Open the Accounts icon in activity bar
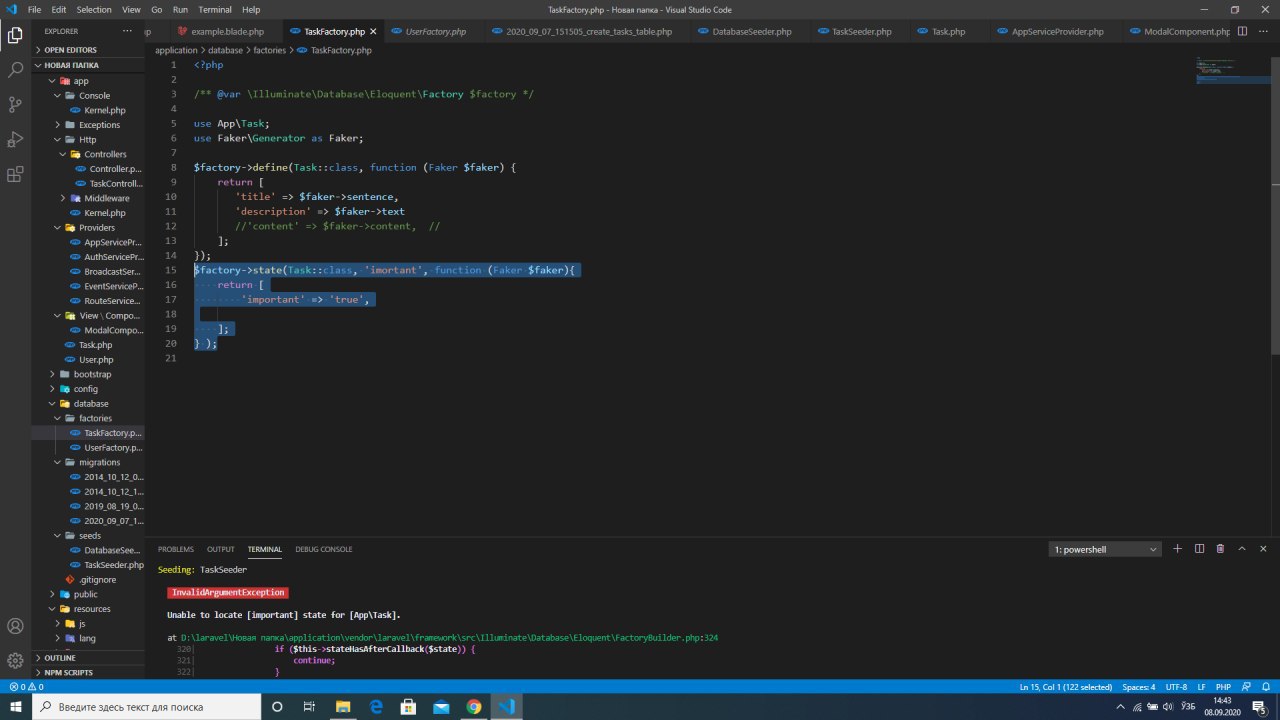This screenshot has width=1280, height=720. point(15,626)
